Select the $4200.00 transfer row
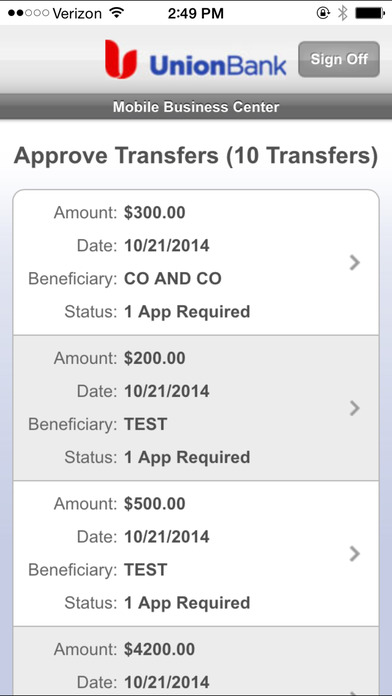 pyautogui.click(x=196, y=661)
